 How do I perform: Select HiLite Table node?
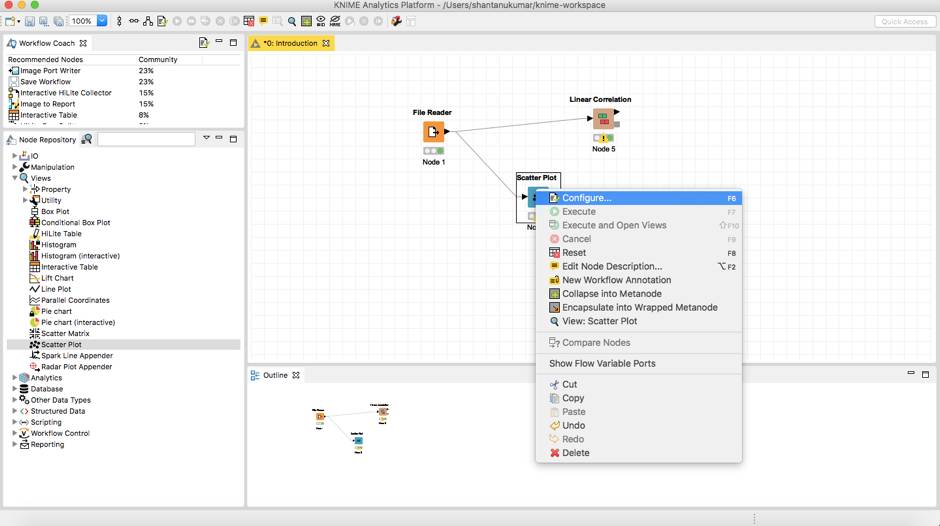coord(61,233)
